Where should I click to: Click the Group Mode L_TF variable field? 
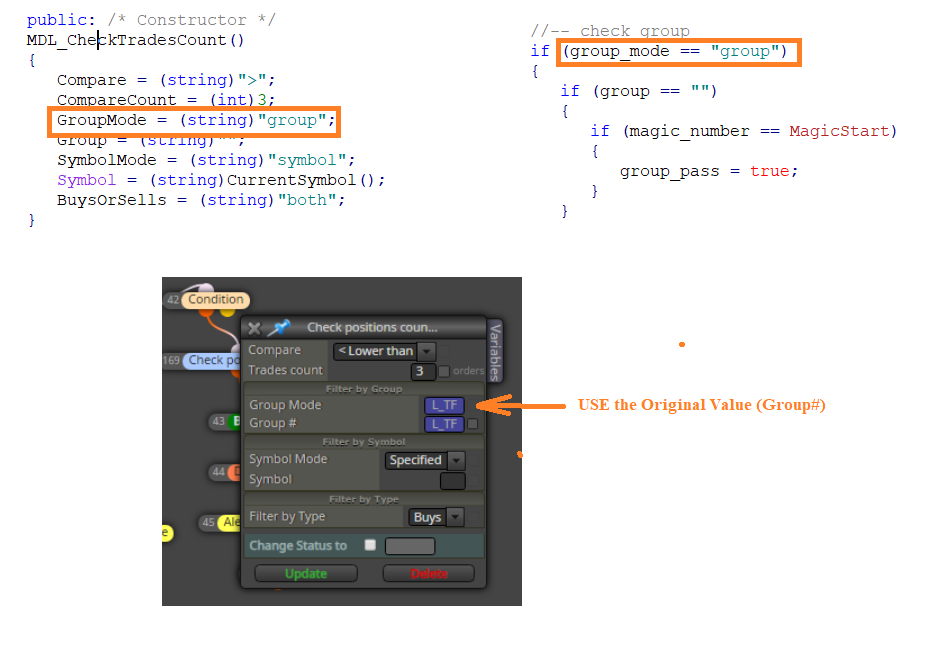click(x=444, y=405)
